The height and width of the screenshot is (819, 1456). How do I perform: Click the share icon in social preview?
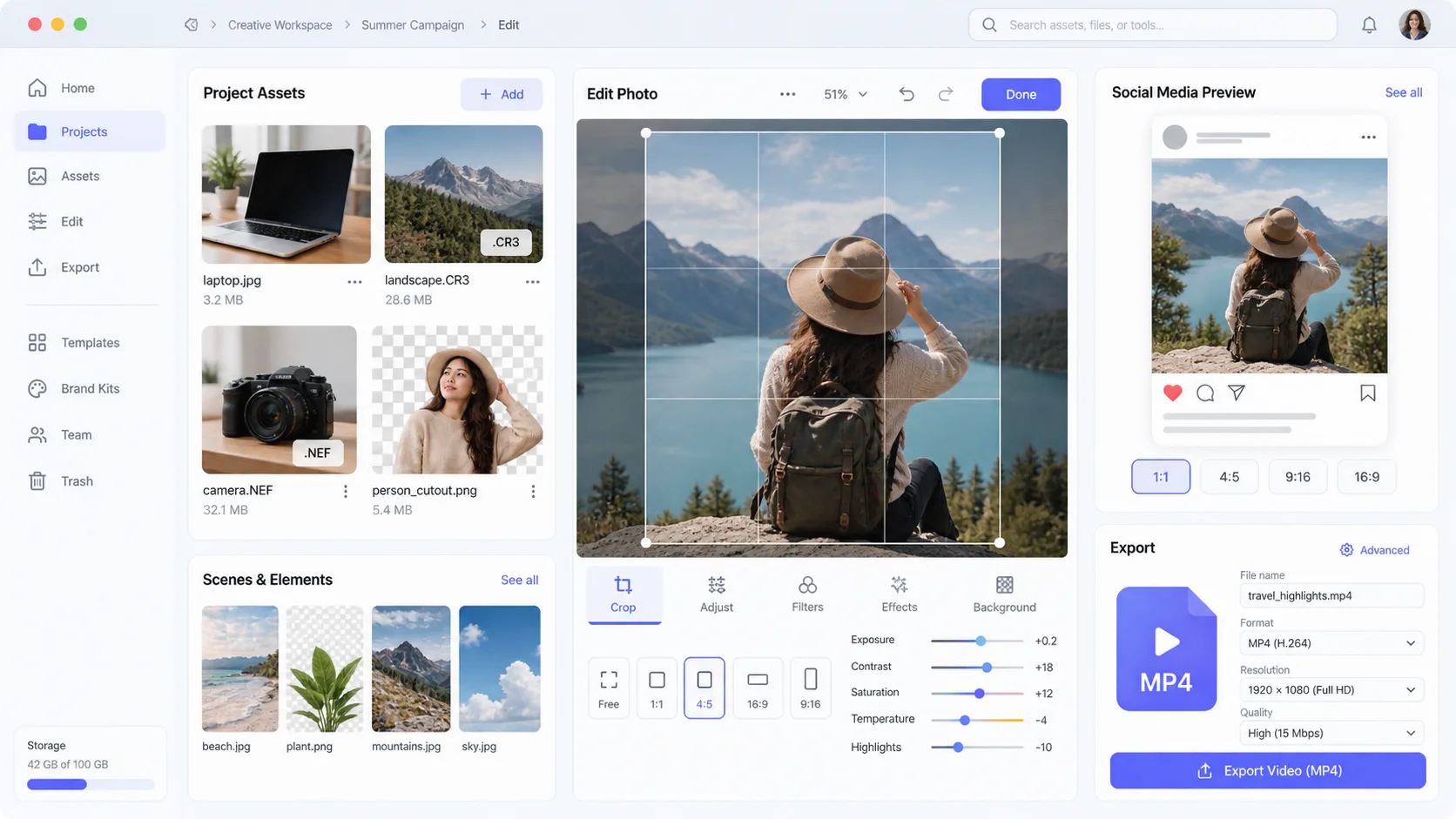click(1237, 393)
